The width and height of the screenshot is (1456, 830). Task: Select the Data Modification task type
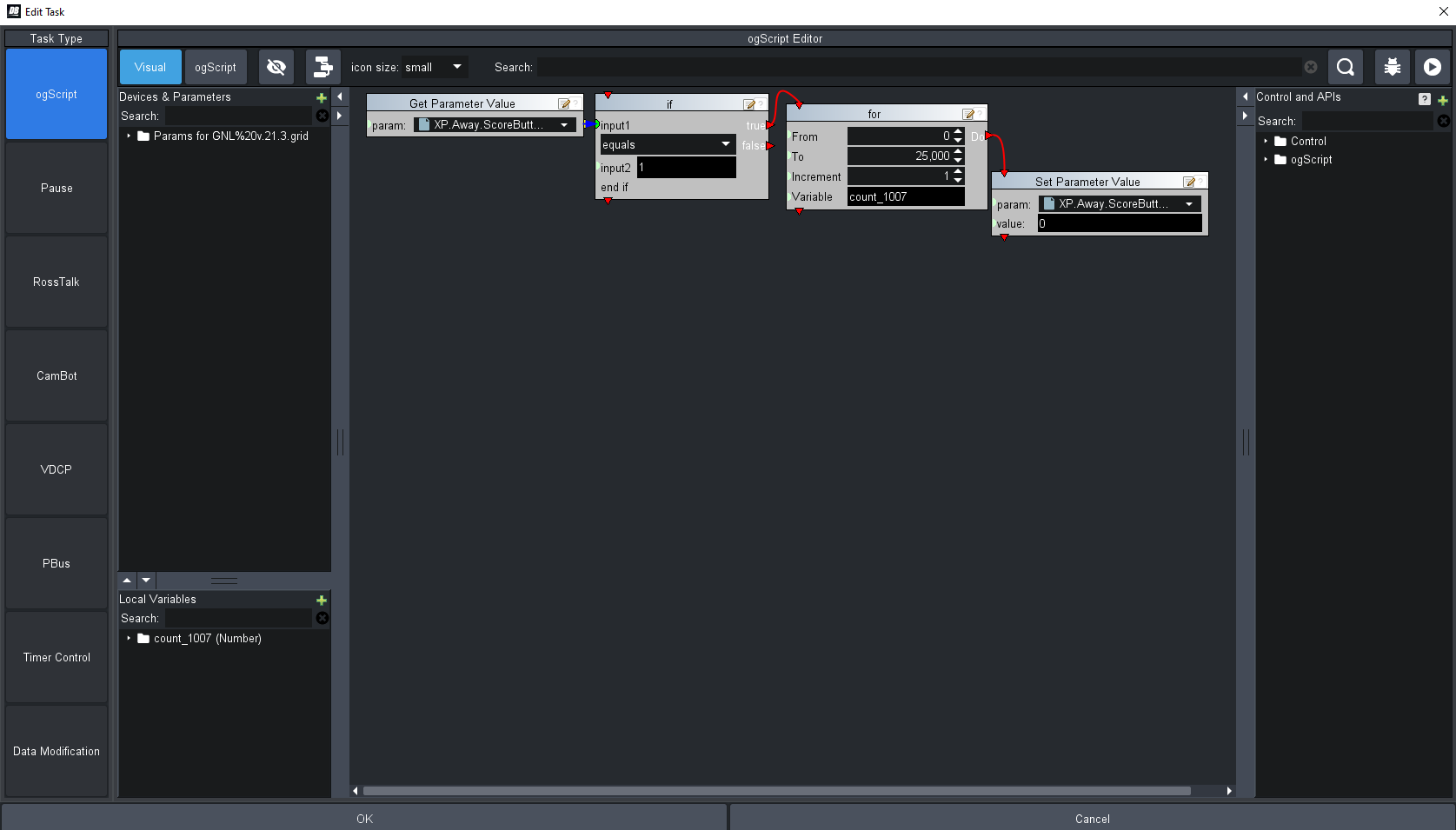(57, 751)
